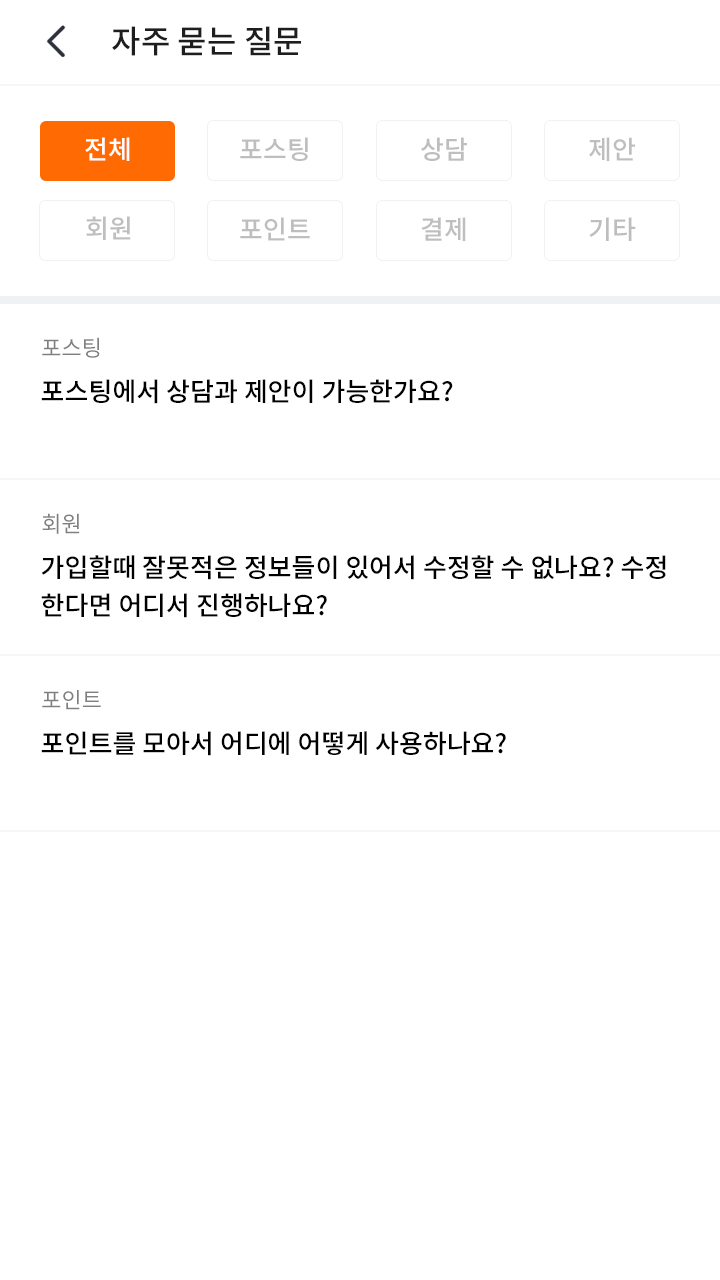Viewport: 720px width, 1280px height.
Task: Open the 결제 category filter
Action: click(444, 230)
